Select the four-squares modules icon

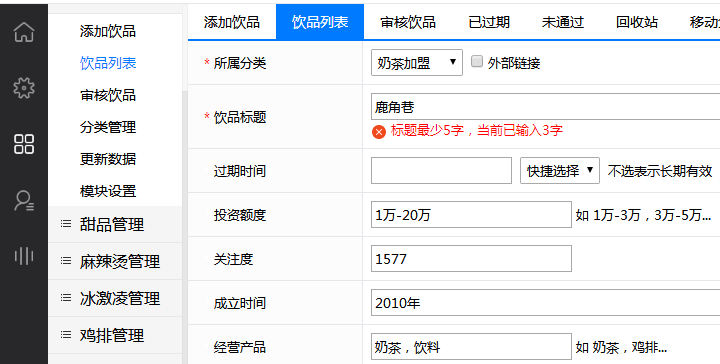(24, 144)
